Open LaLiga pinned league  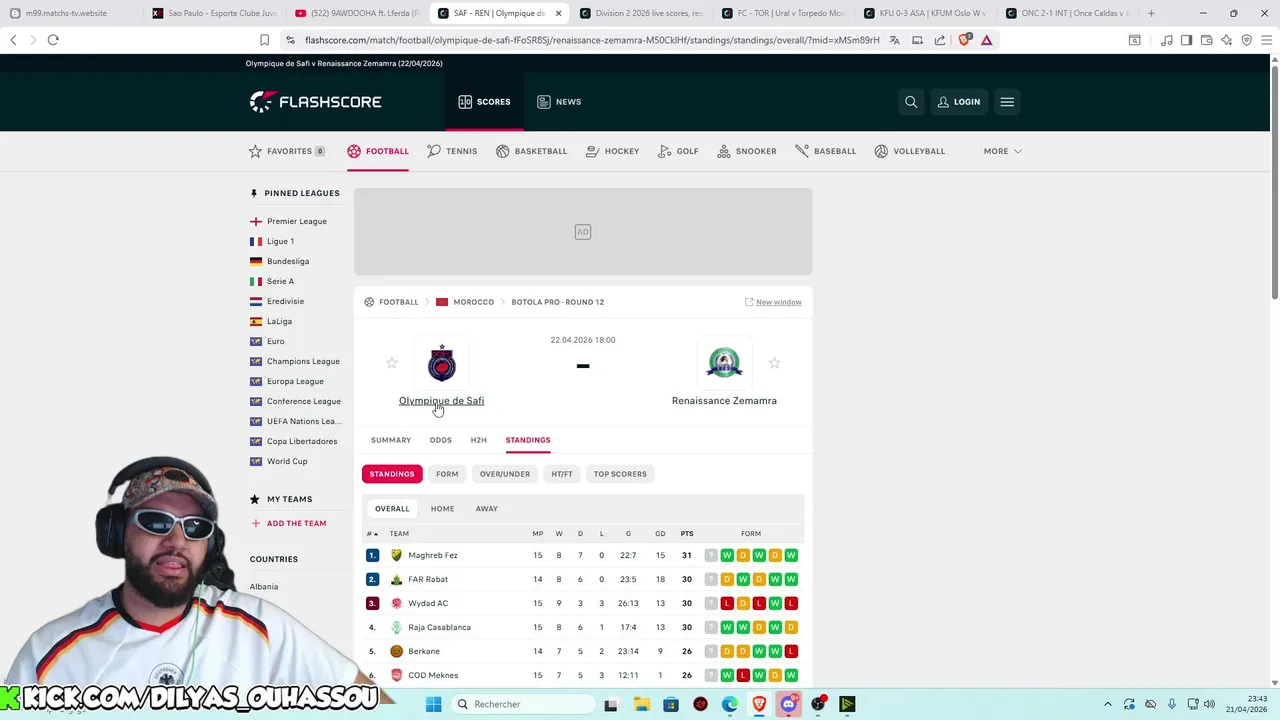279,321
